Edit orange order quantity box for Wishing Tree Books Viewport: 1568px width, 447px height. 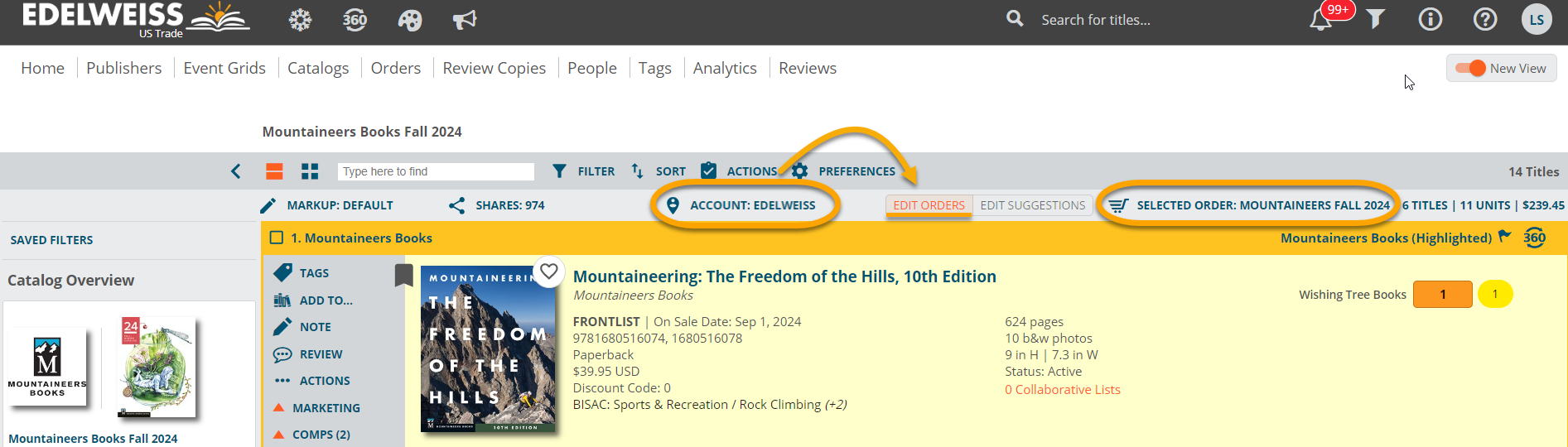pyautogui.click(x=1442, y=295)
